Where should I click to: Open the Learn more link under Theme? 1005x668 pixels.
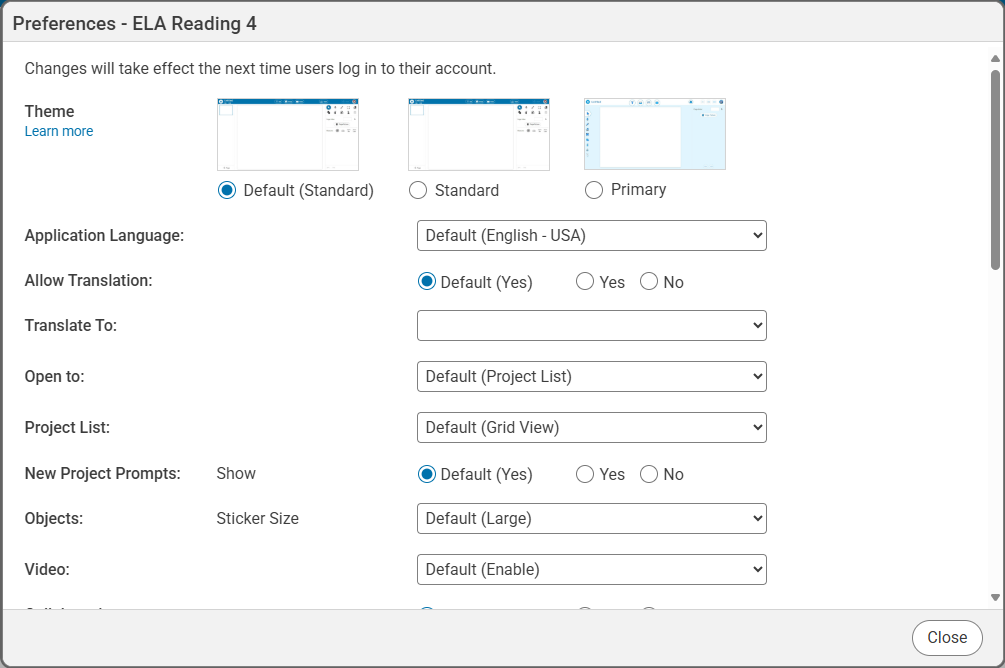tap(59, 131)
